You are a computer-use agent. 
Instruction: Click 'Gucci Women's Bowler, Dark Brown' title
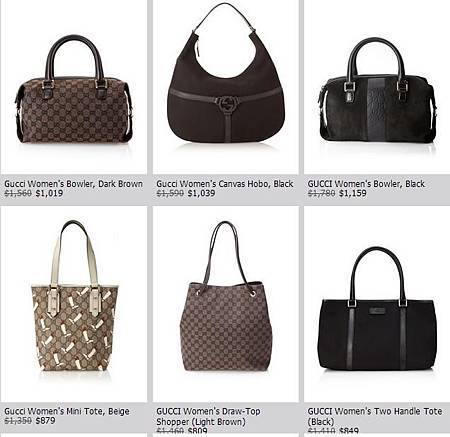coord(73,184)
